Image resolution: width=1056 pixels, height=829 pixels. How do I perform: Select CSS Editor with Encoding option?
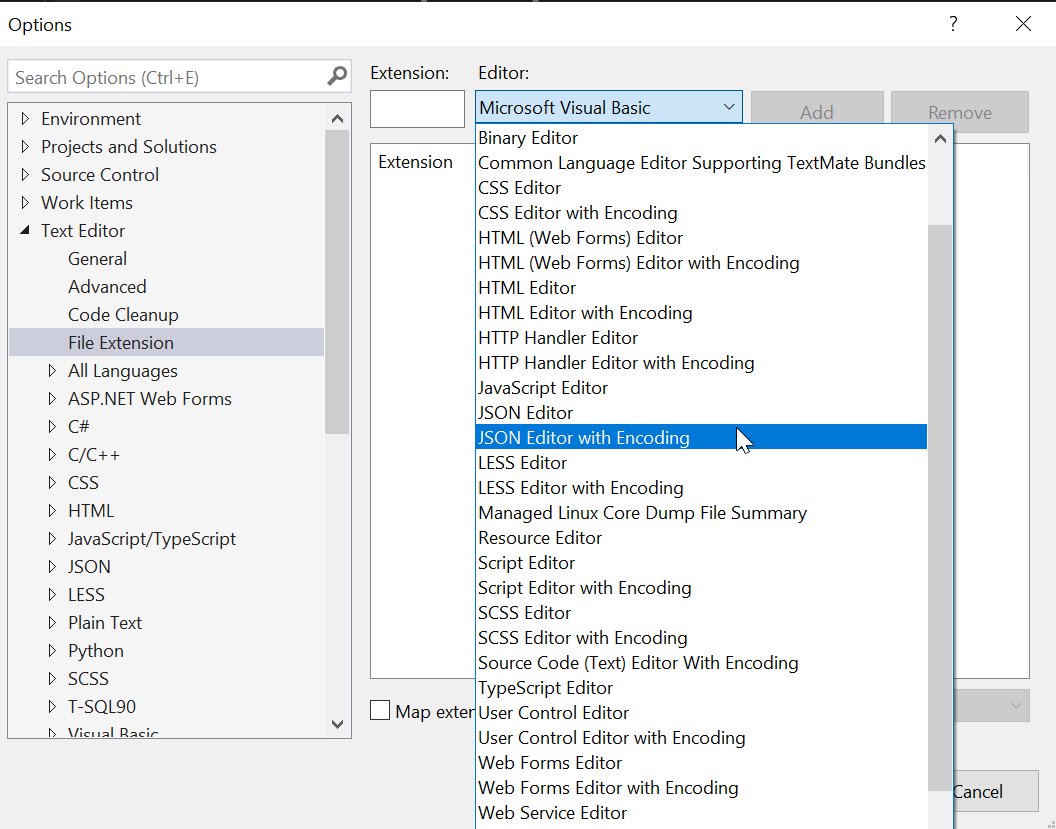pos(701,213)
